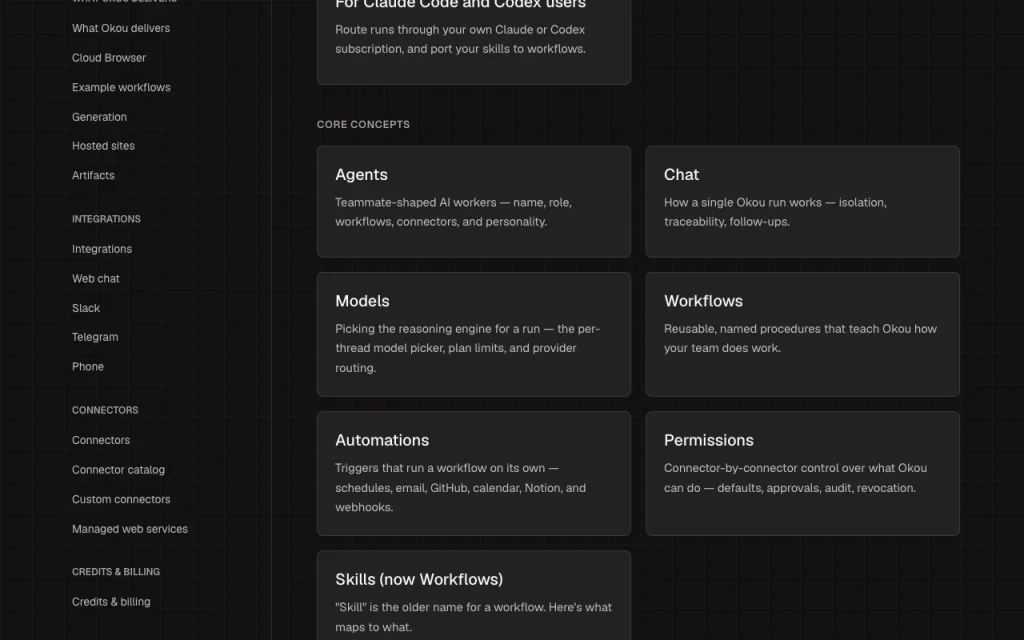
Task: Open Custom connectors sidebar link
Action: 121,499
